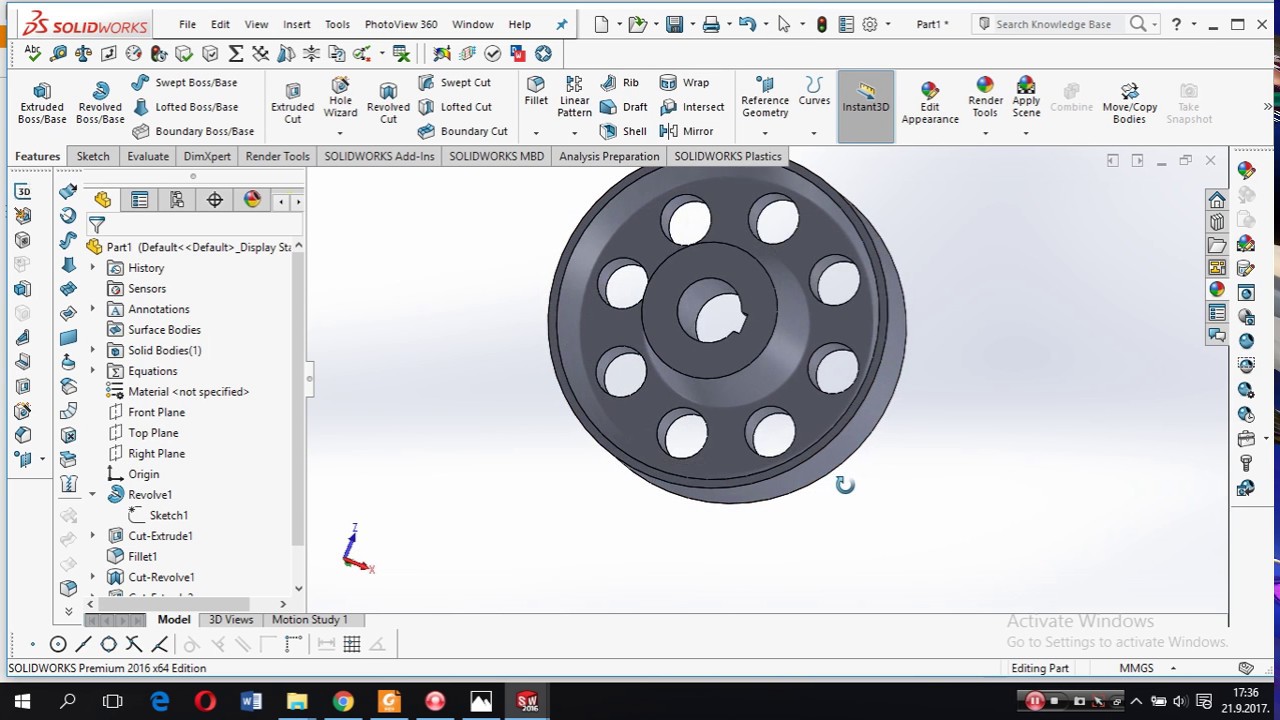Switch to the Render Tools tab
This screenshot has height=720, width=1280.
point(277,156)
